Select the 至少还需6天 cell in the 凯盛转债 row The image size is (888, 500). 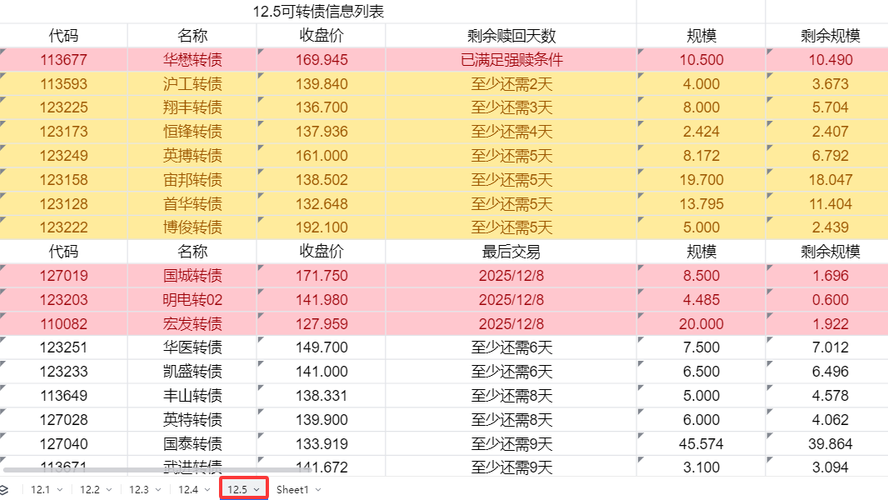tap(511, 371)
